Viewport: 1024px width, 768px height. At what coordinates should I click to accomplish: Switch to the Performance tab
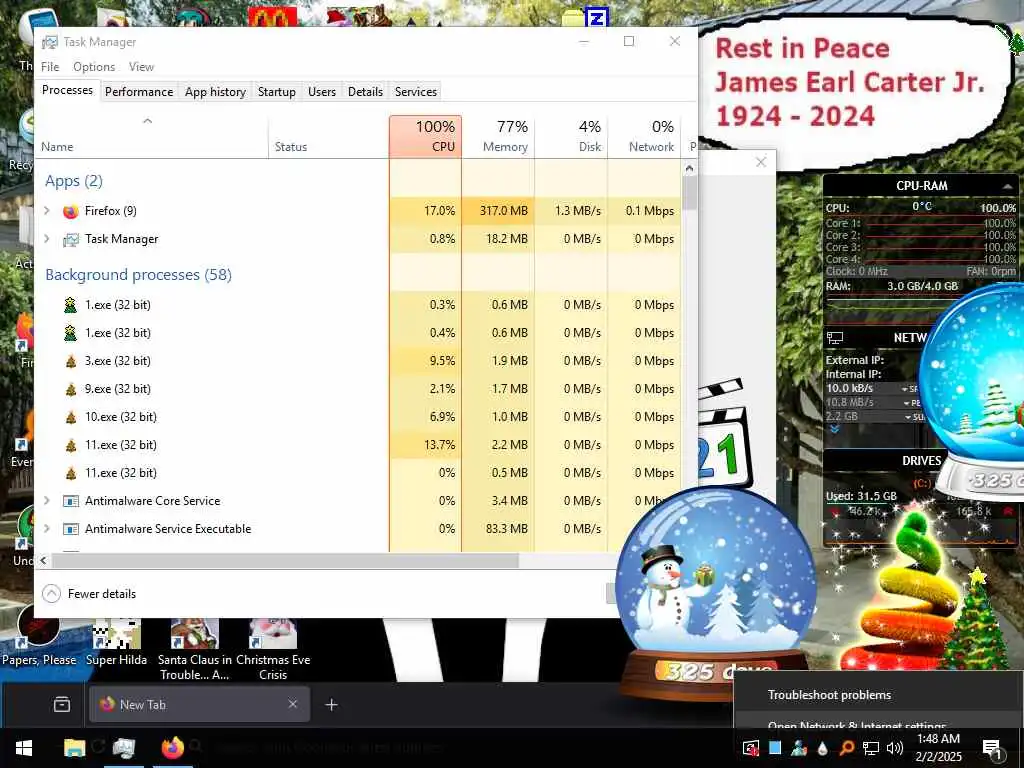(x=139, y=92)
